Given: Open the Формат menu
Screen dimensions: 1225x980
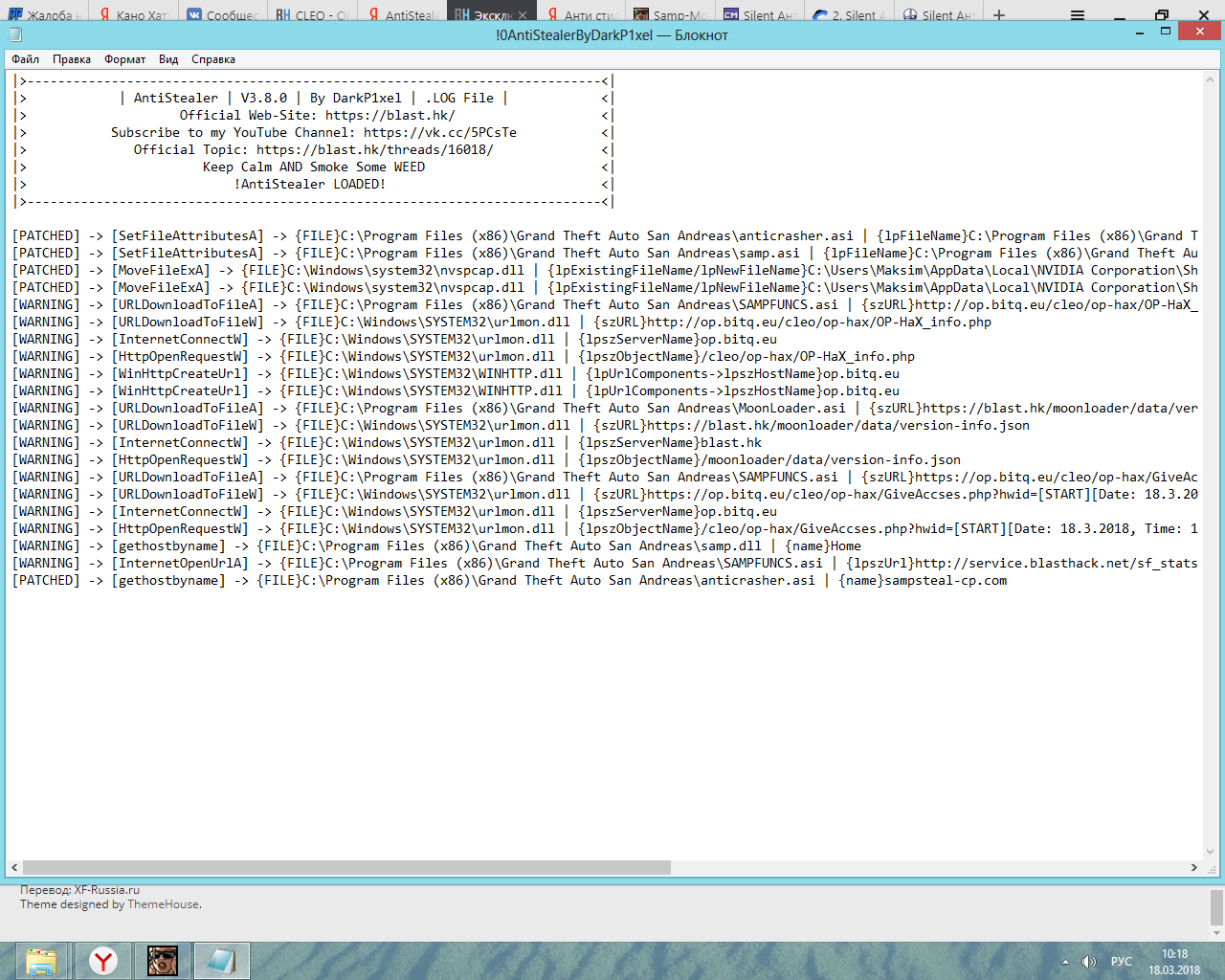Looking at the screenshot, I should [125, 59].
